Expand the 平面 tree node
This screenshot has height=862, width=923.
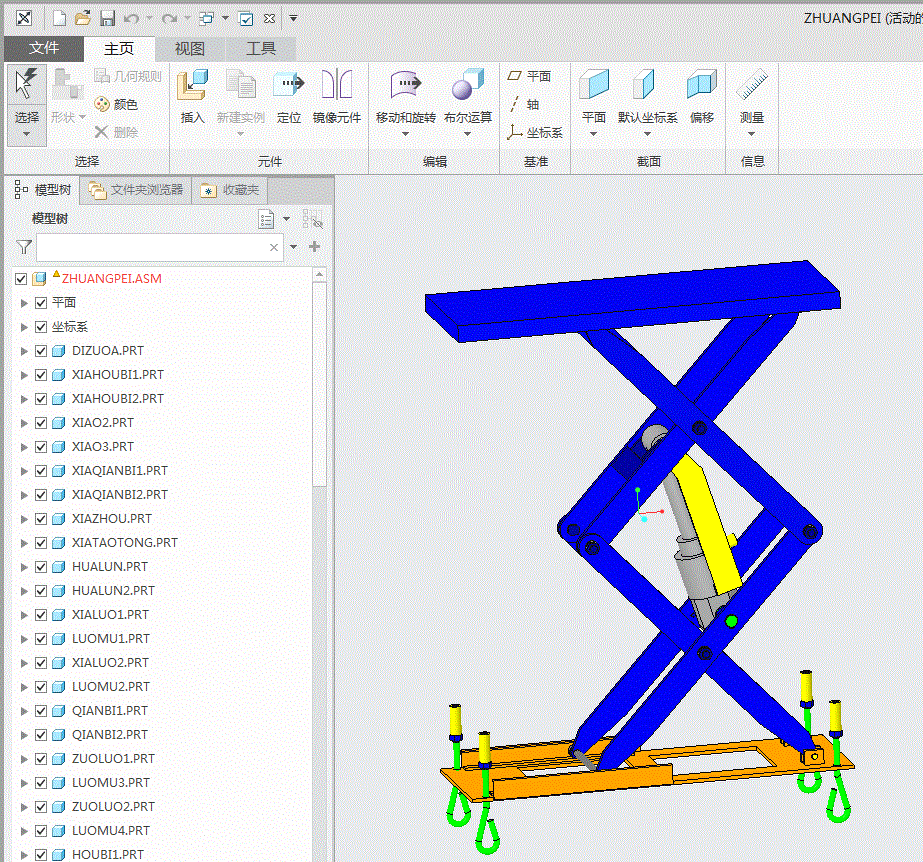[24, 303]
